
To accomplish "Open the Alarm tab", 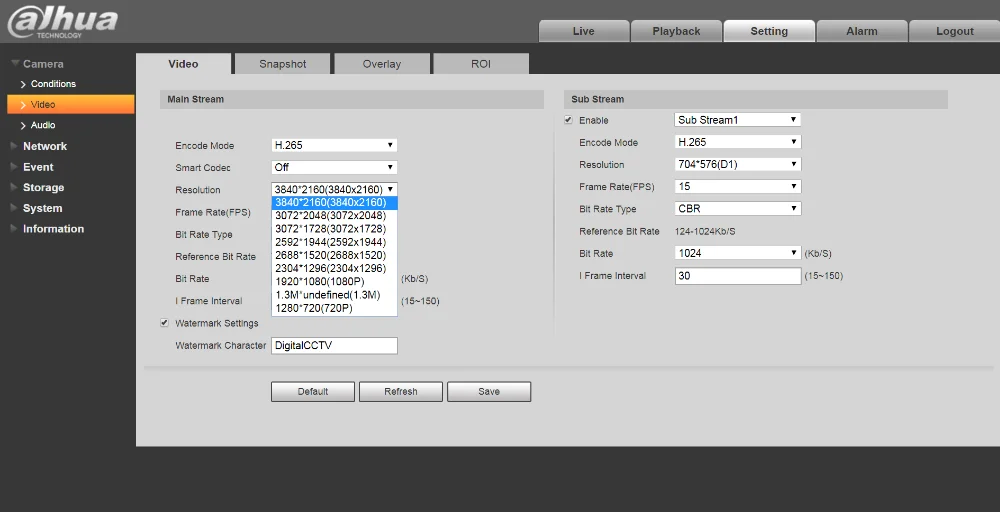I will pos(862,31).
